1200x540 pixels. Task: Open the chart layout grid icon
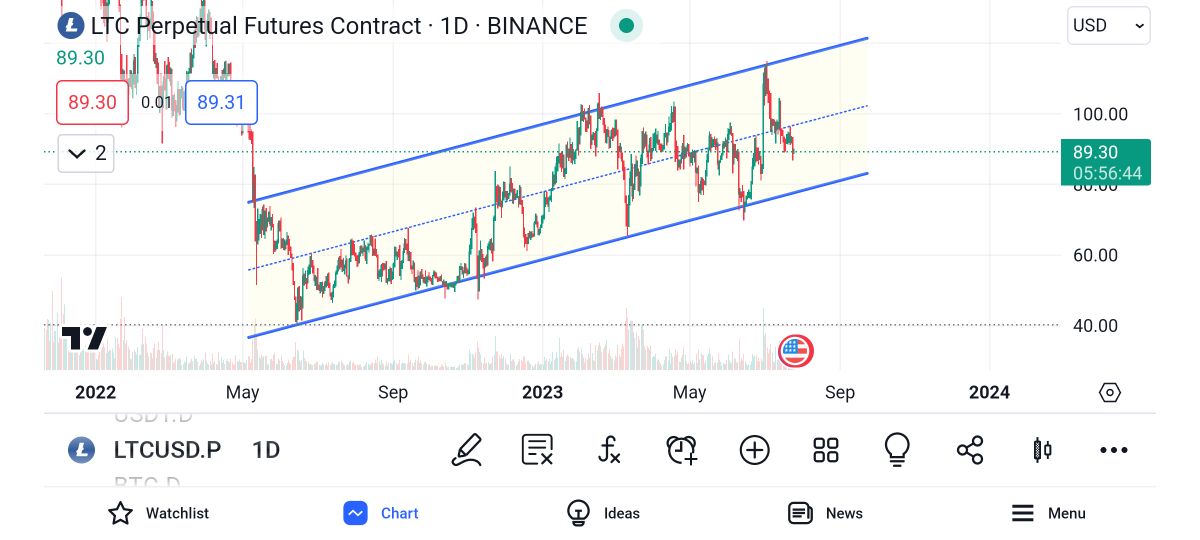tap(826, 450)
